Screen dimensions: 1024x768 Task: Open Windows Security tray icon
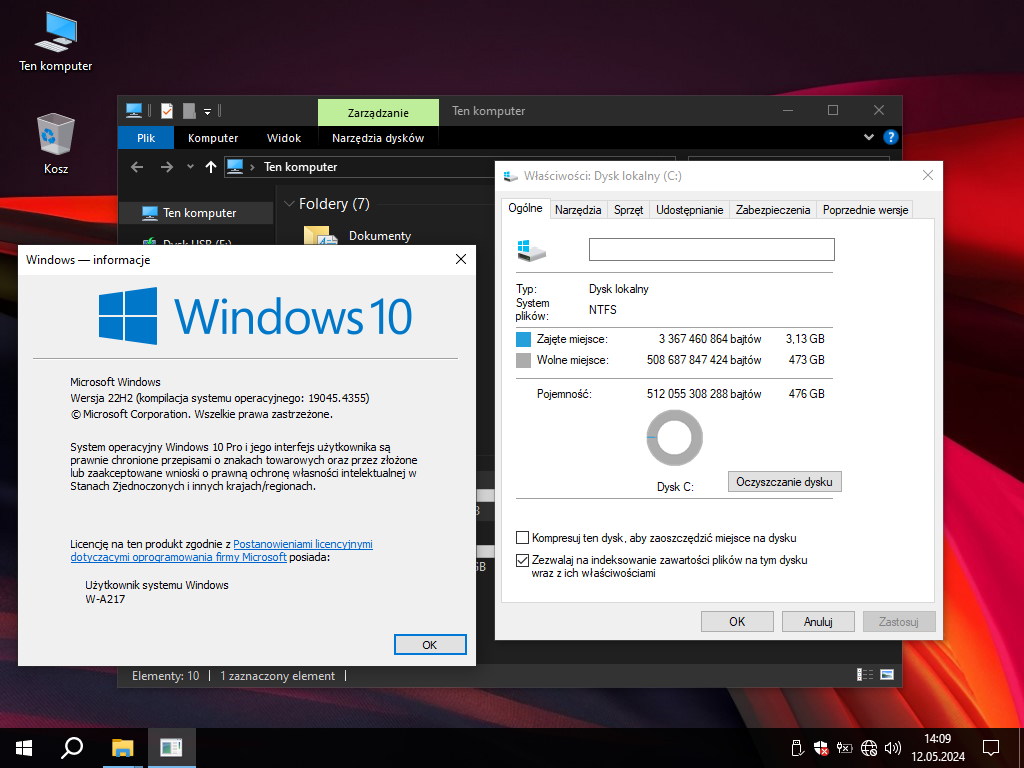click(x=820, y=747)
